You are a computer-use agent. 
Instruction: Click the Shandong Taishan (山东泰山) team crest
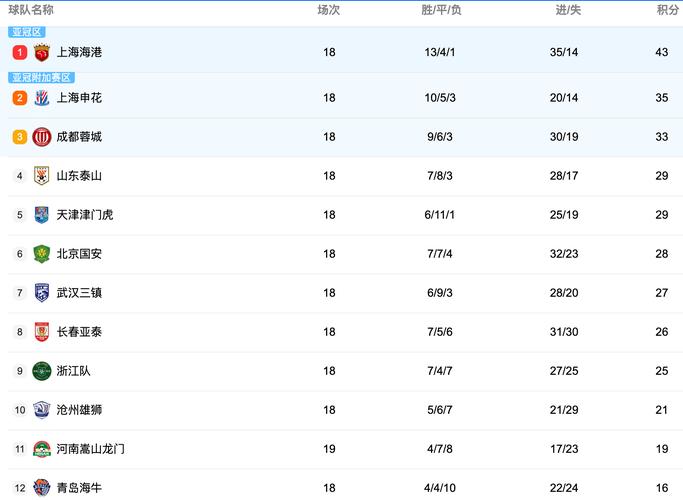pyautogui.click(x=41, y=176)
